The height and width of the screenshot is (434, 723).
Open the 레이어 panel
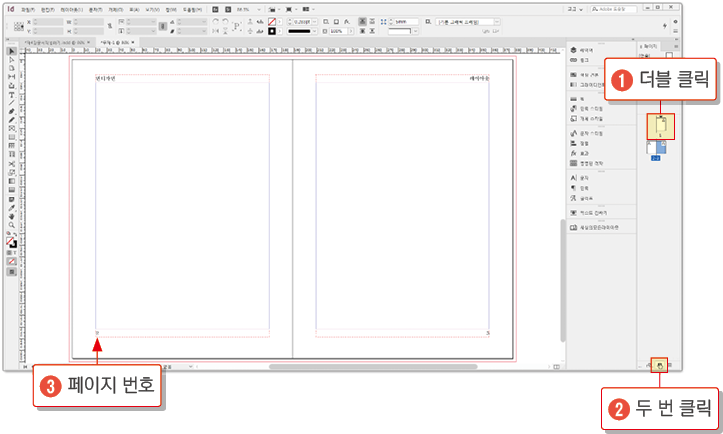click(582, 50)
